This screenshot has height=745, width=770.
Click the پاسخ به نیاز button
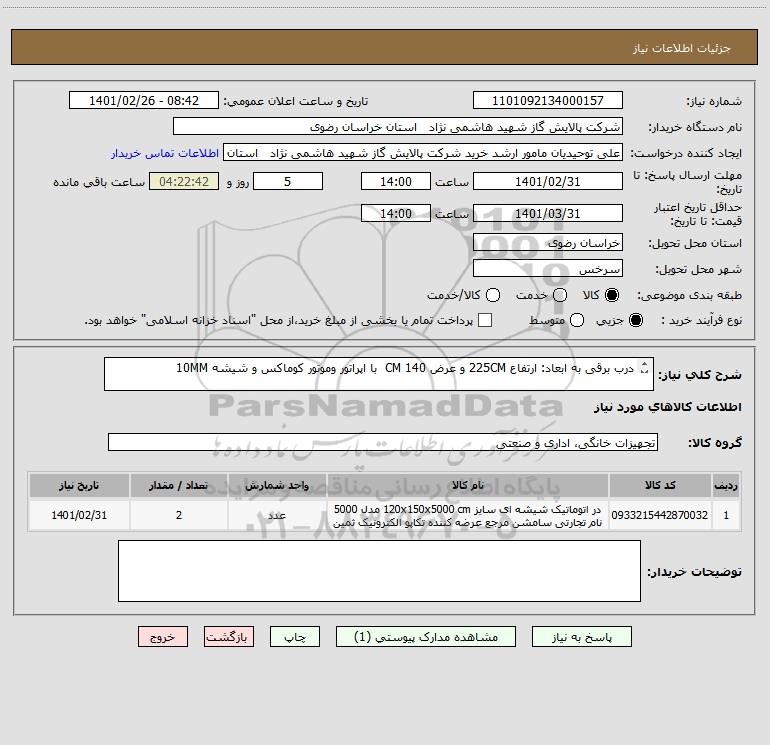(583, 636)
